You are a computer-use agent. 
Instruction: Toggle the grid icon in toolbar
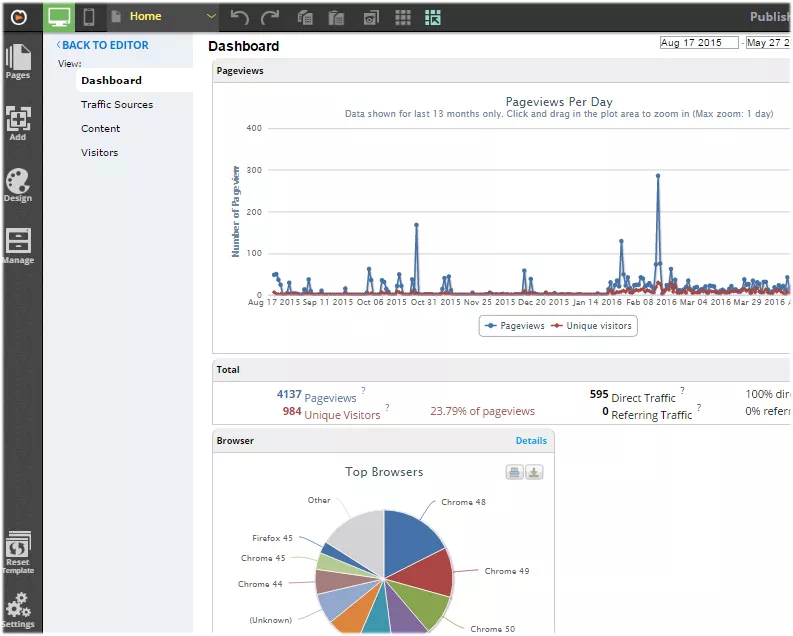(403, 18)
